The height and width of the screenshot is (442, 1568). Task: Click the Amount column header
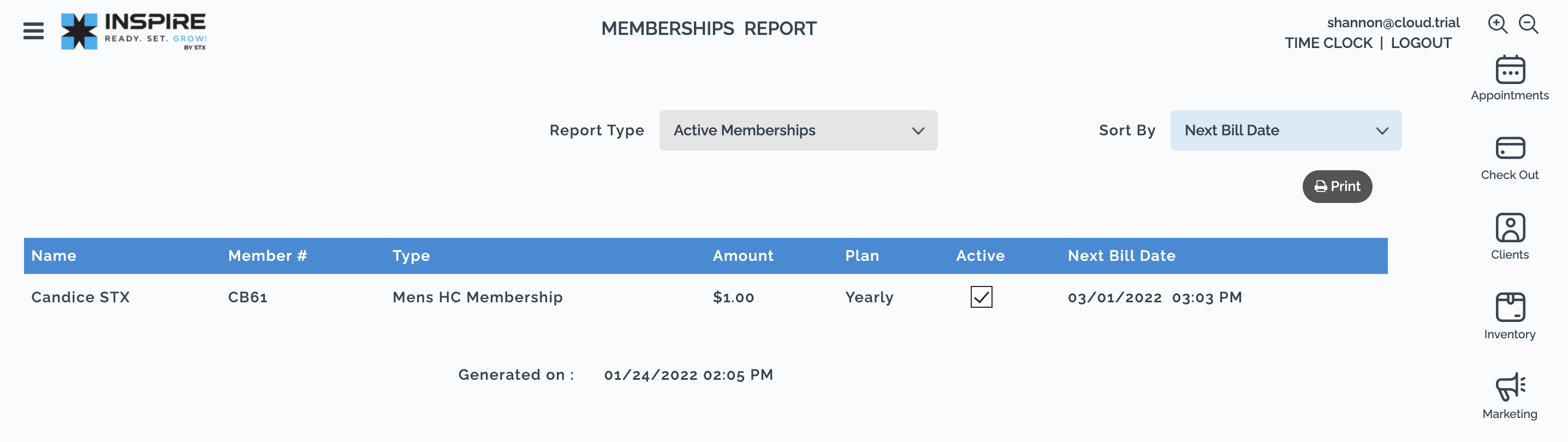[743, 256]
